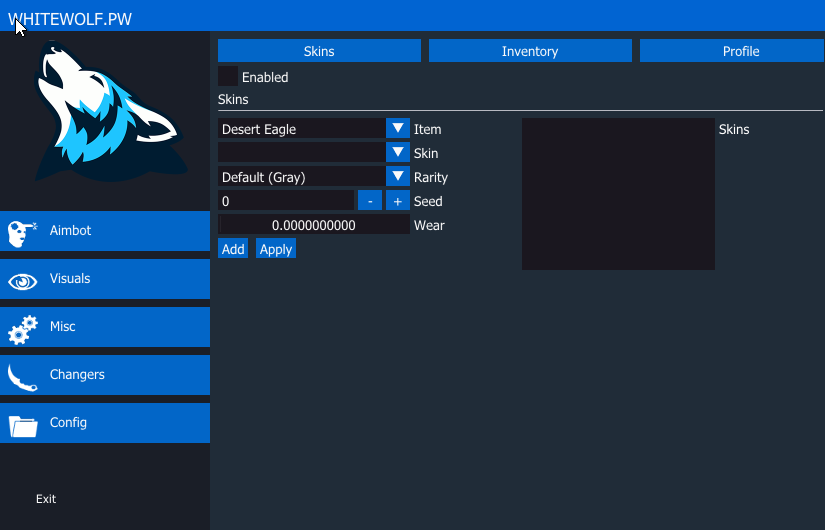Click the Aimbot head icon
Image resolution: width=825 pixels, height=530 pixels.
(22, 232)
